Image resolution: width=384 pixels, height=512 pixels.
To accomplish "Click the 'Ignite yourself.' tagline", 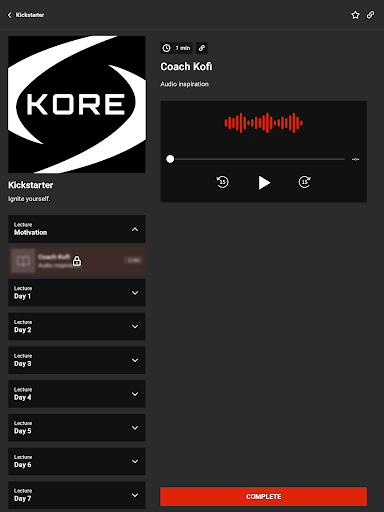I will (29, 199).
